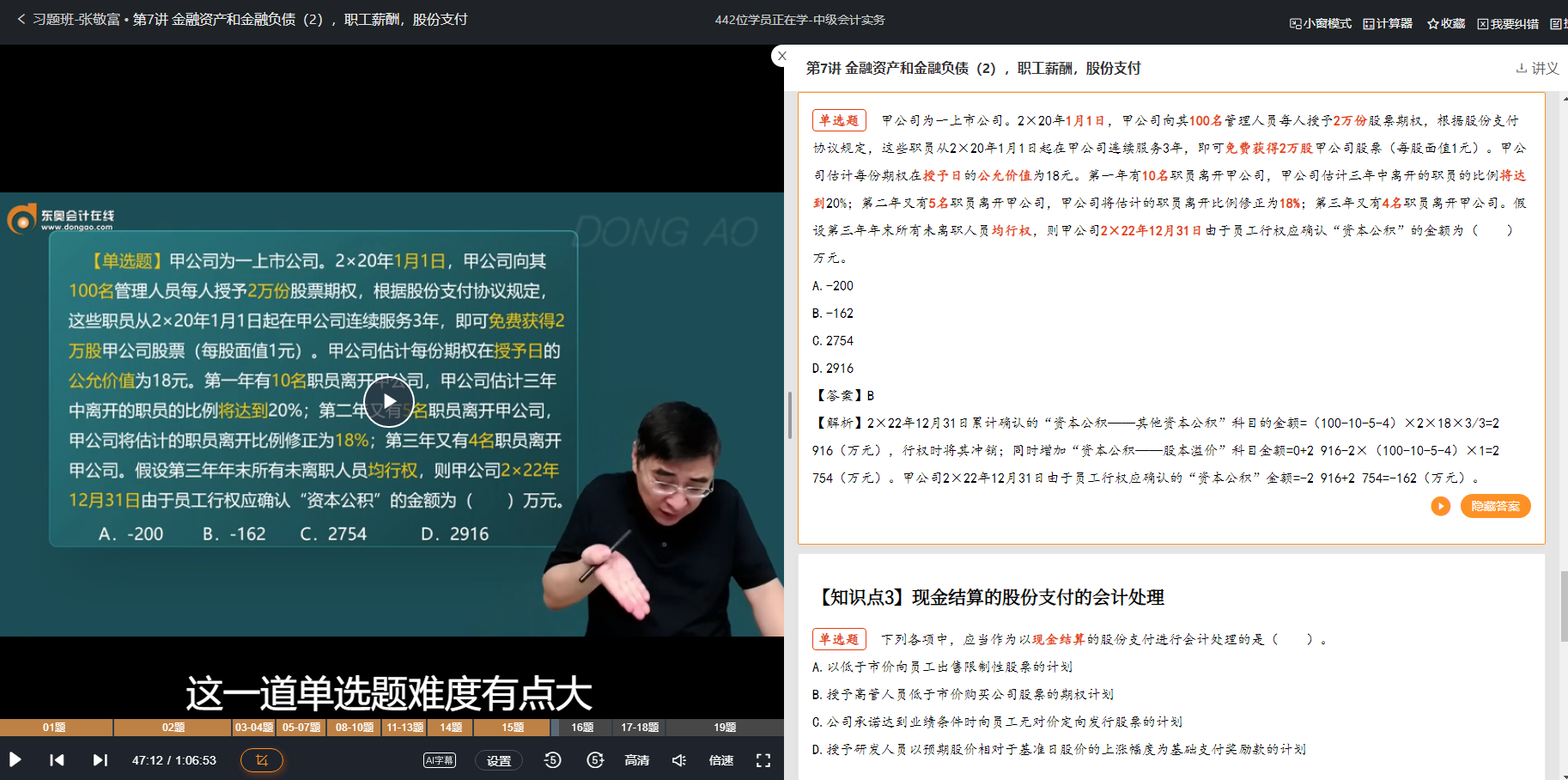
Task: Skip to the previous video section
Action: [57, 760]
